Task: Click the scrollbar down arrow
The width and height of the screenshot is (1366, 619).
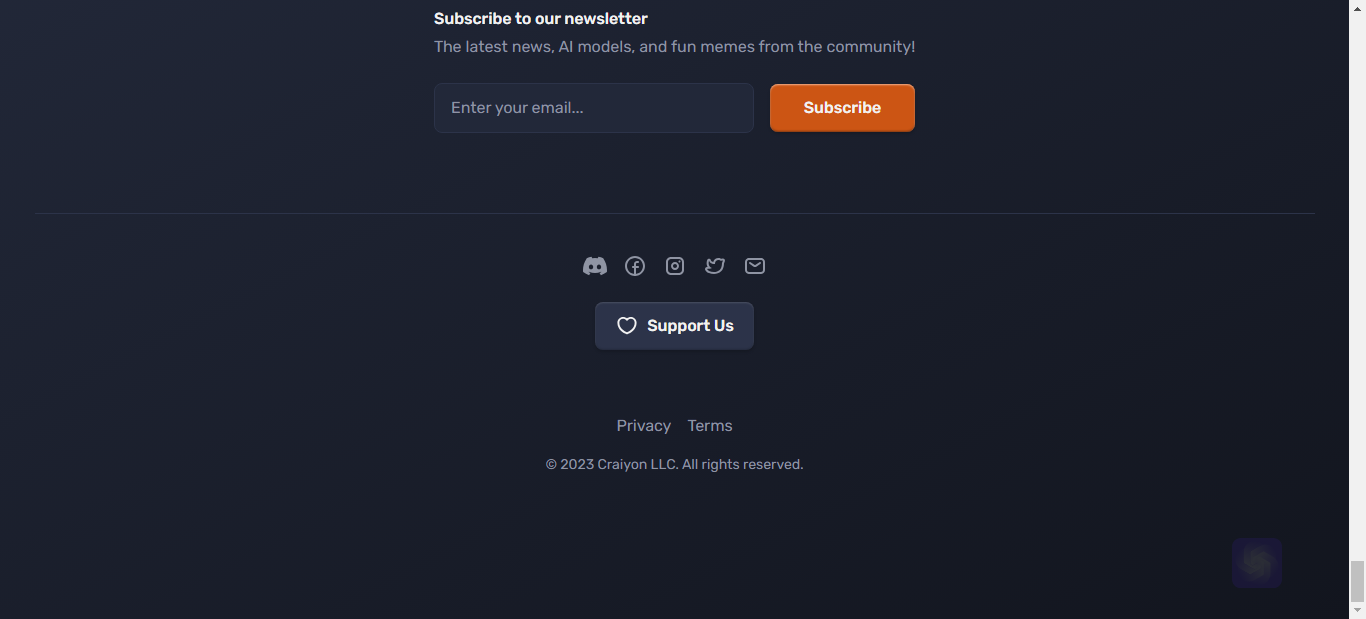Action: tap(1357, 610)
